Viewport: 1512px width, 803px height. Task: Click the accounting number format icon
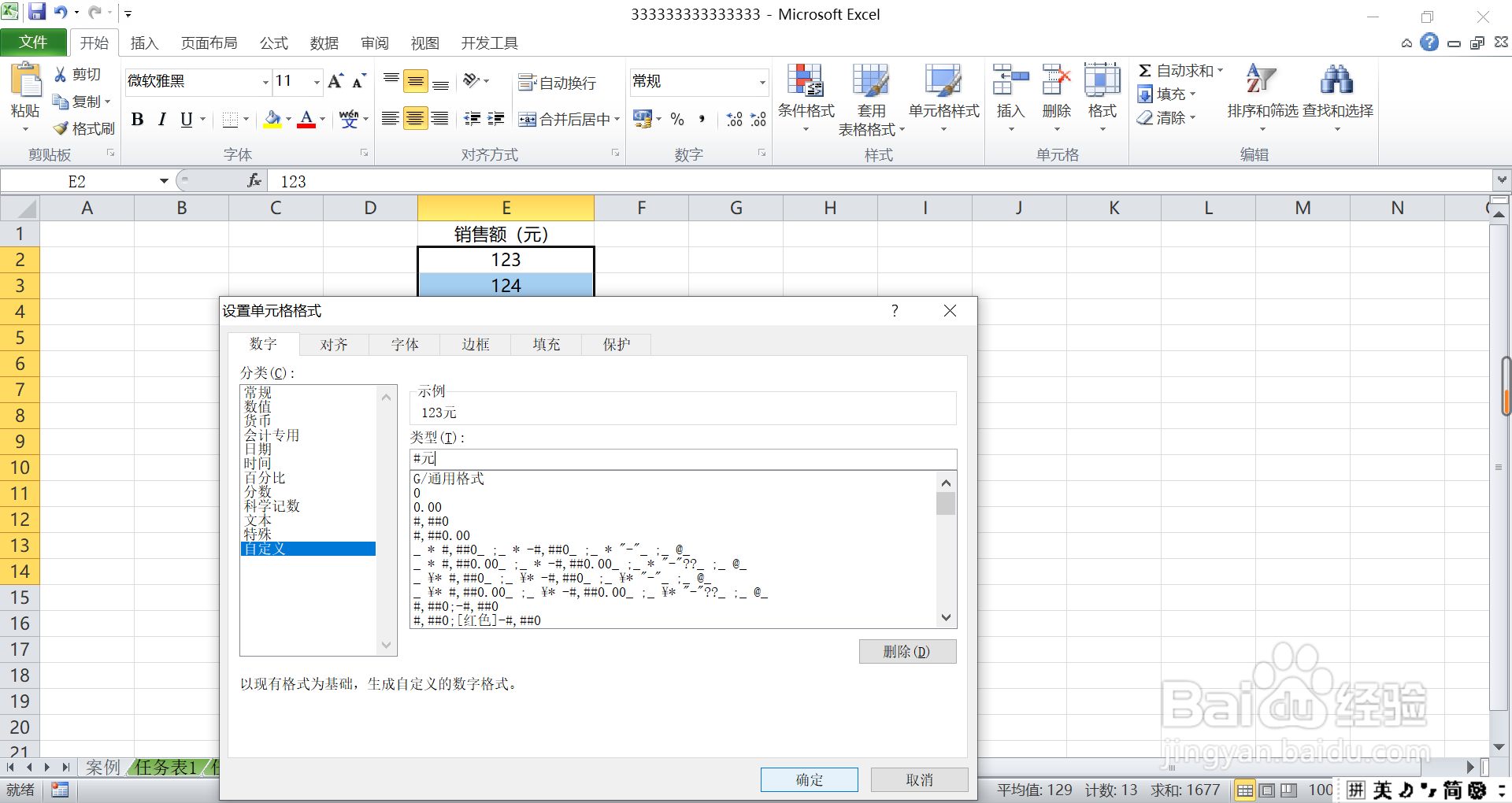click(x=642, y=119)
